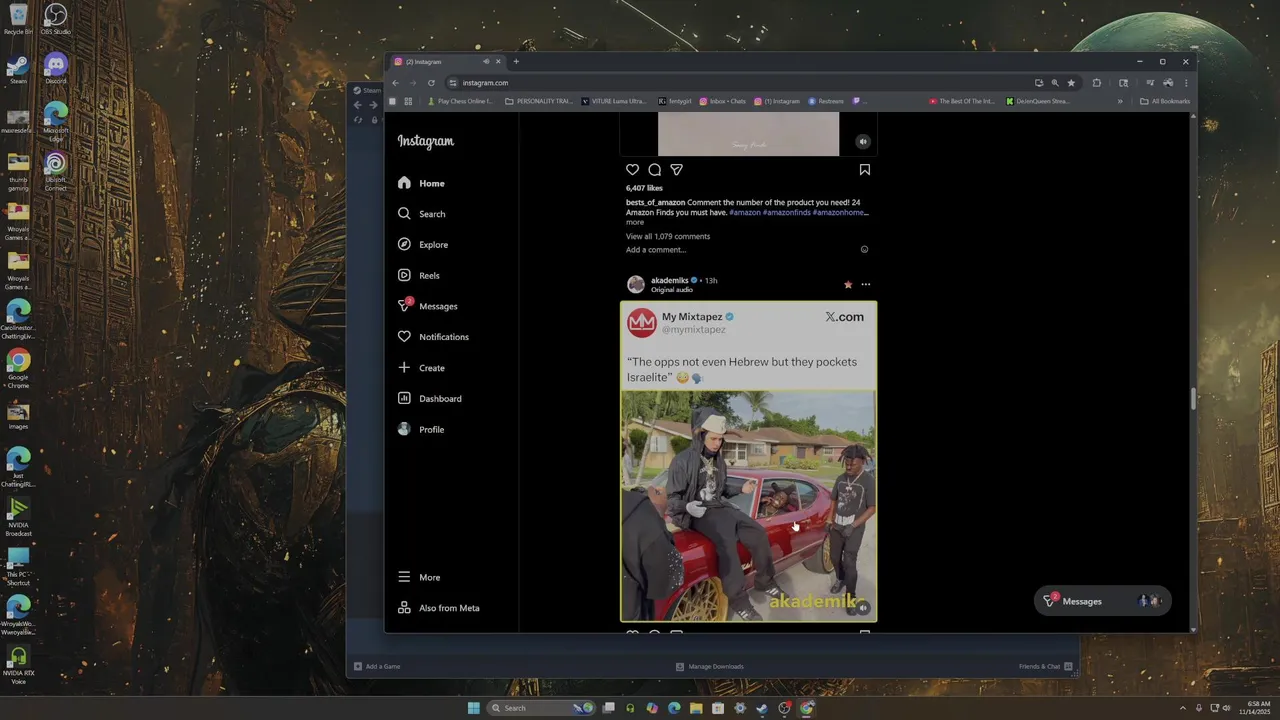Click Add a Game in Steam window
Screen dimensions: 1280x720
pyautogui.click(x=377, y=666)
